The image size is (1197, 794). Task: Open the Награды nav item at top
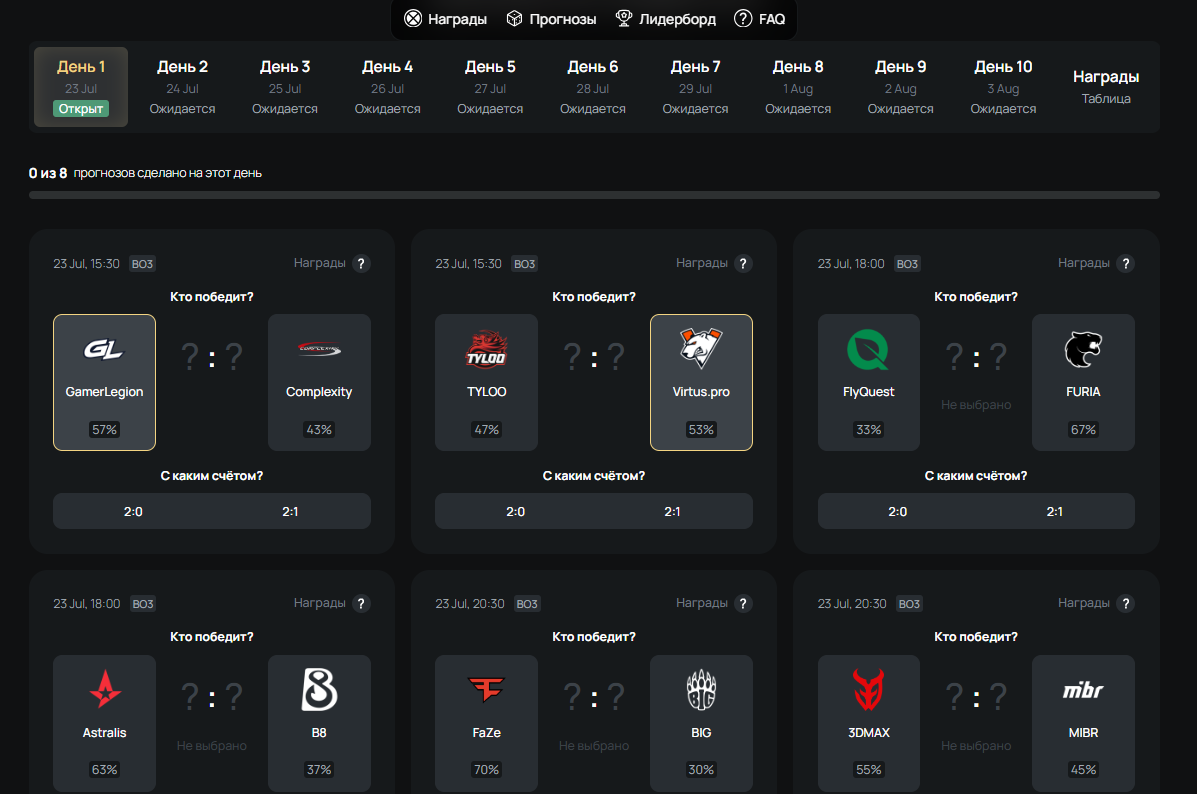(445, 19)
